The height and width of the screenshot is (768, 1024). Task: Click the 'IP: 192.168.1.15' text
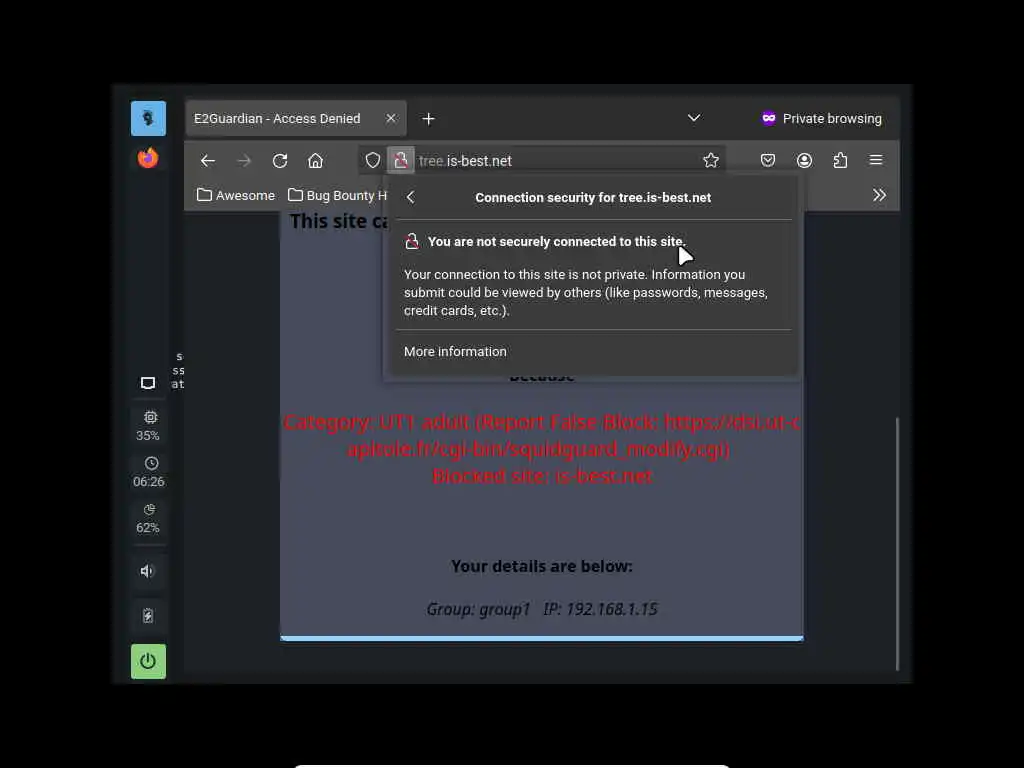pos(600,609)
